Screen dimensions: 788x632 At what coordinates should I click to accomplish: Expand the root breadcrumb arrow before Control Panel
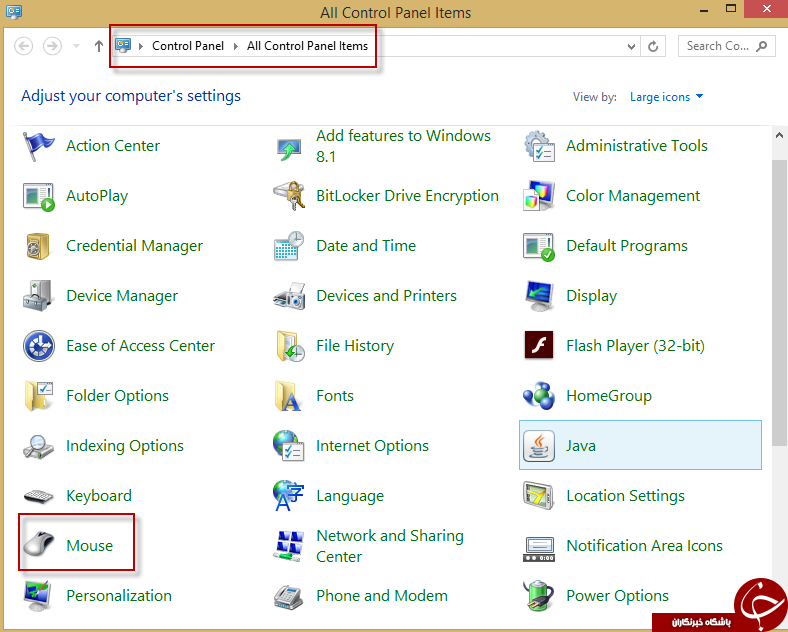pyautogui.click(x=141, y=46)
